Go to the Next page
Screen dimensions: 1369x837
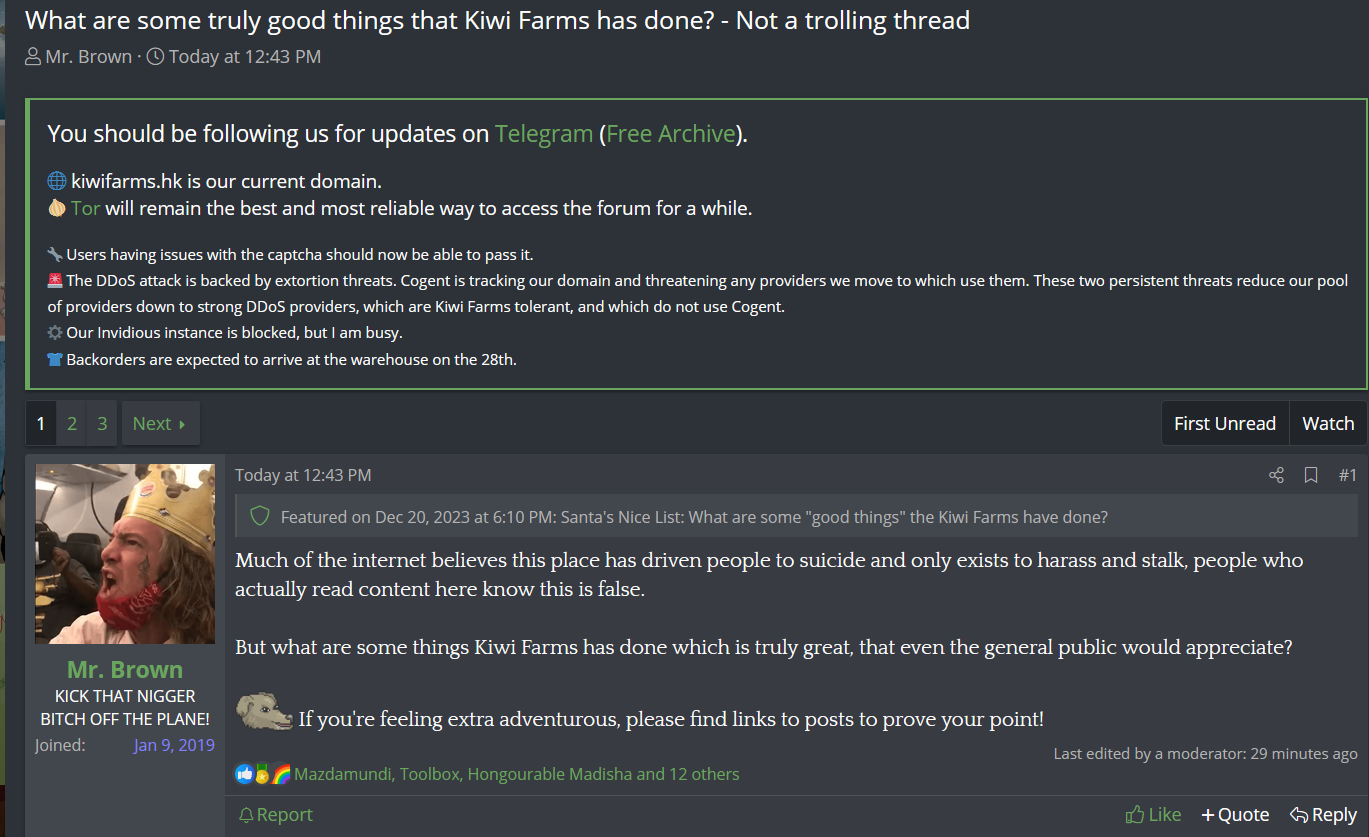pyautogui.click(x=160, y=423)
